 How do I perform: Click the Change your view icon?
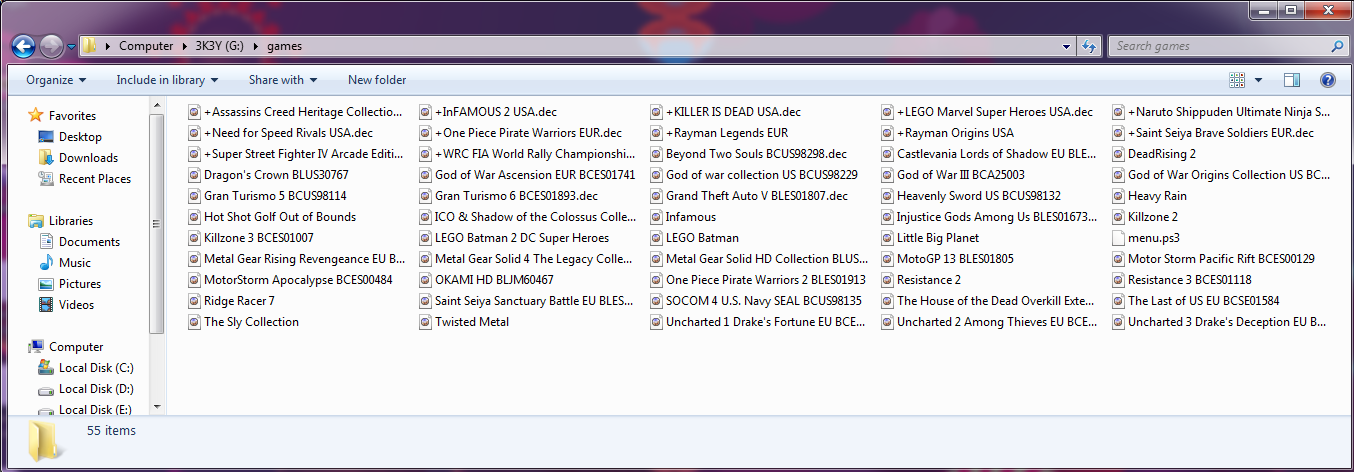point(1237,80)
